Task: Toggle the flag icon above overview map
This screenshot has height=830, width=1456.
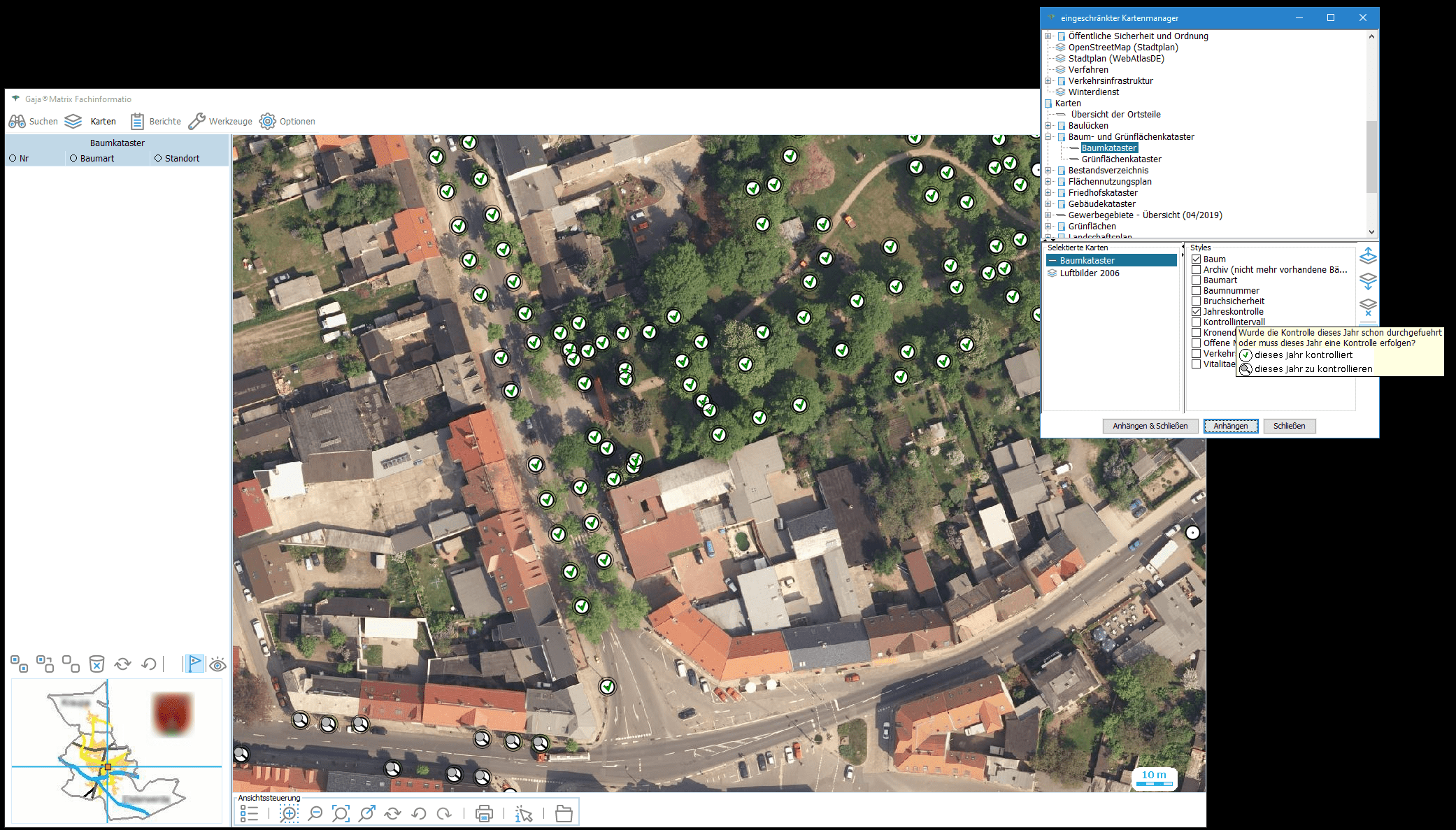Action: pyautogui.click(x=194, y=664)
